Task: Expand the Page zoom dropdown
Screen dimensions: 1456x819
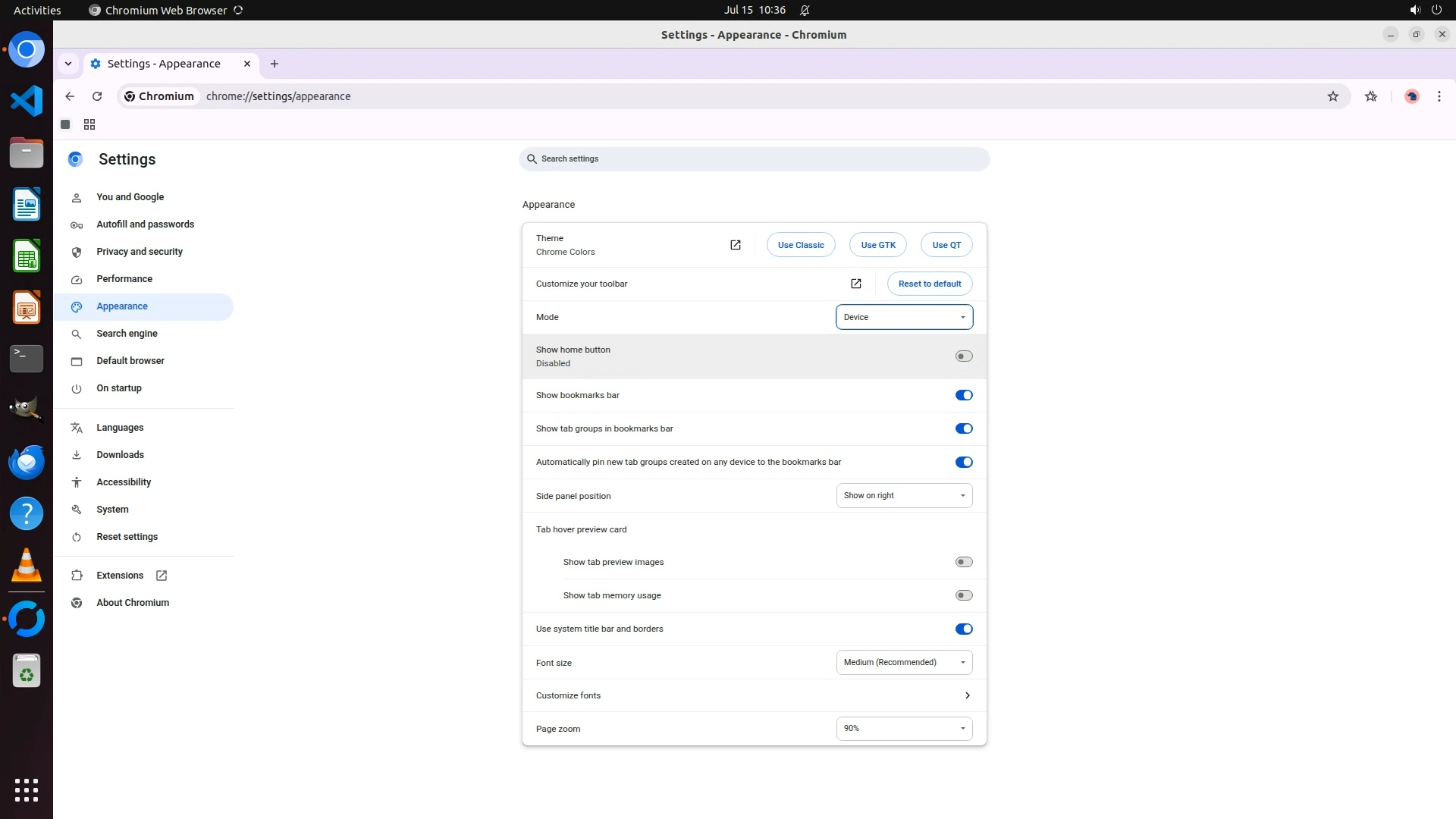Action: (x=903, y=729)
